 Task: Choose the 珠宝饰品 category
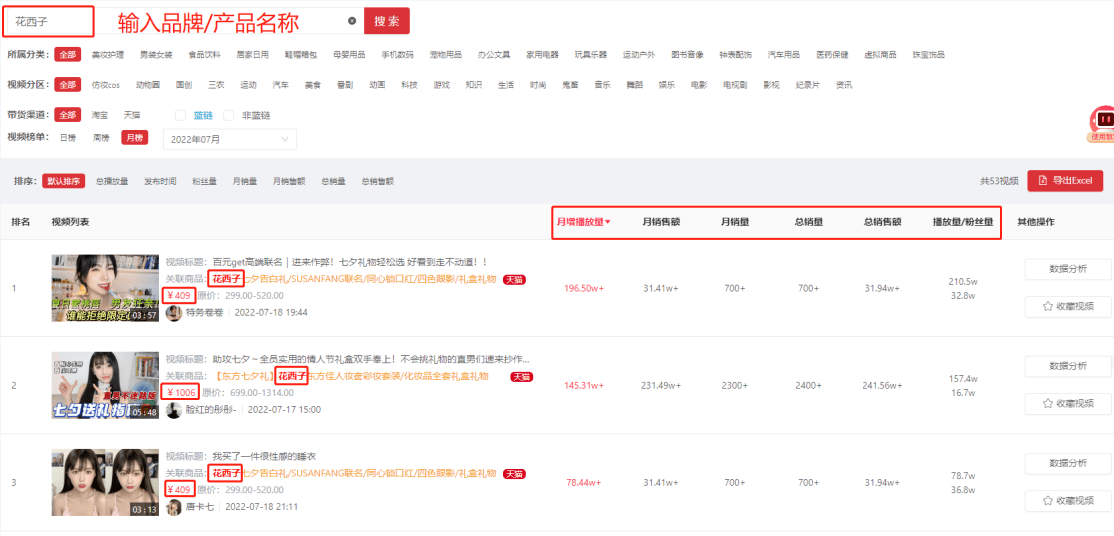[929, 55]
